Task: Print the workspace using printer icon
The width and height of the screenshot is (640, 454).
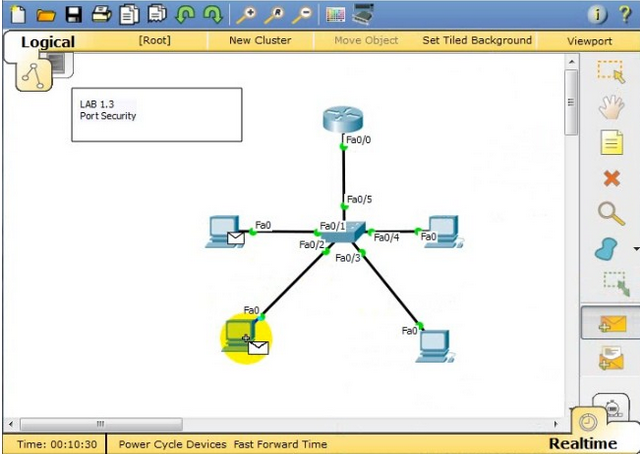Action: pyautogui.click(x=102, y=14)
